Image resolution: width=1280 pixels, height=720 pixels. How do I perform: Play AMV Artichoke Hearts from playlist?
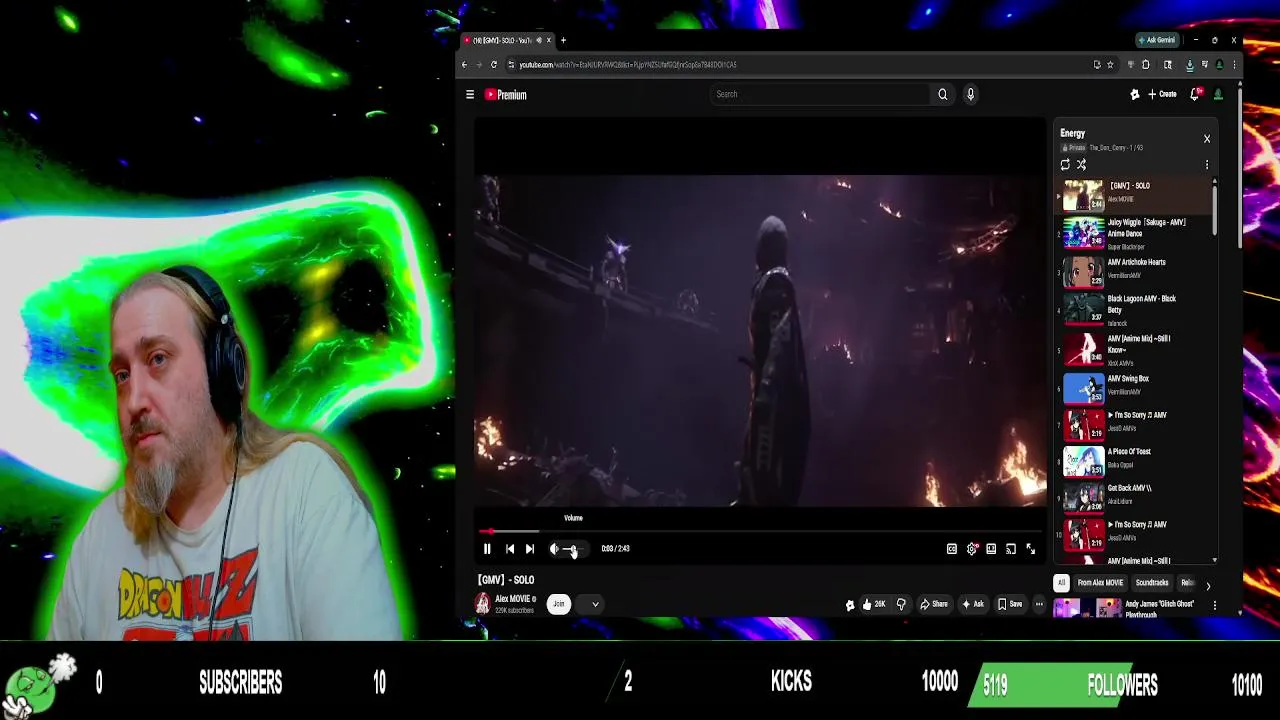point(1133,270)
